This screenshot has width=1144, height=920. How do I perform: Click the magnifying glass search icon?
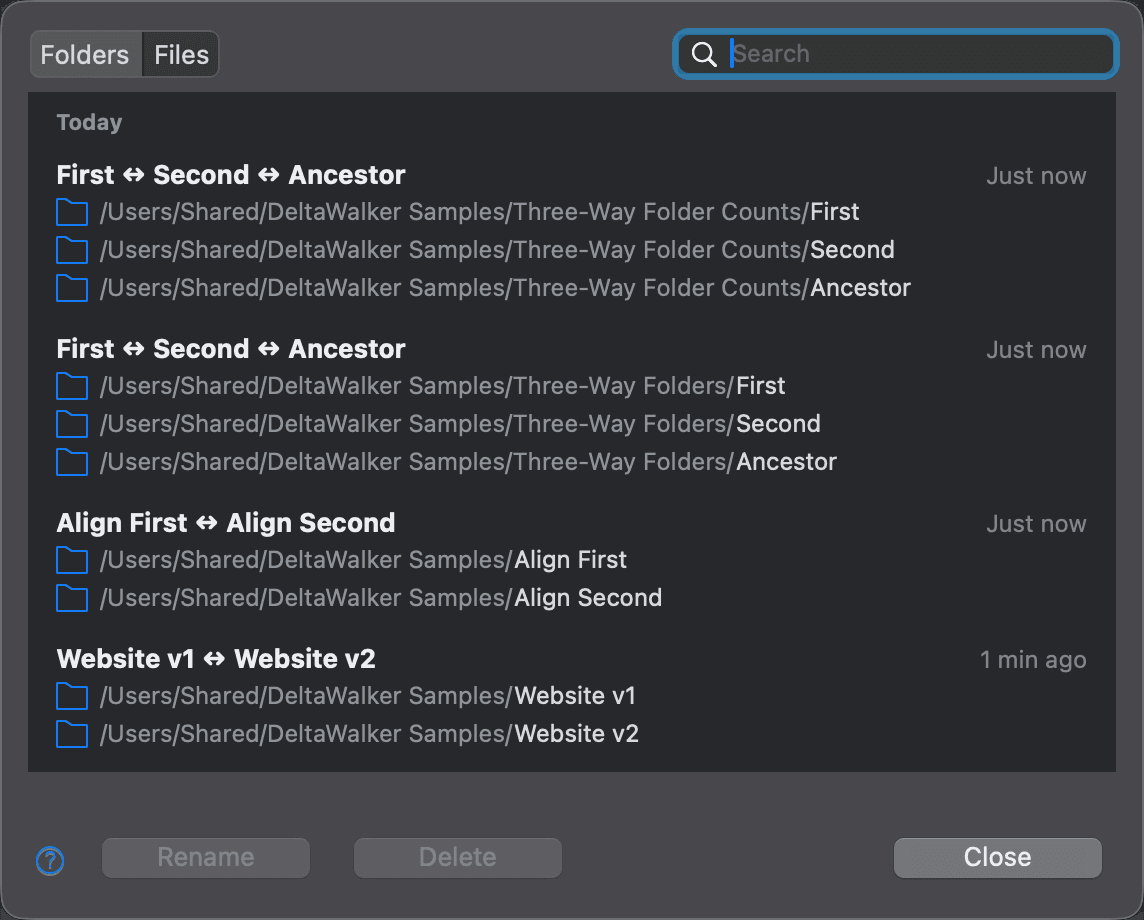704,54
